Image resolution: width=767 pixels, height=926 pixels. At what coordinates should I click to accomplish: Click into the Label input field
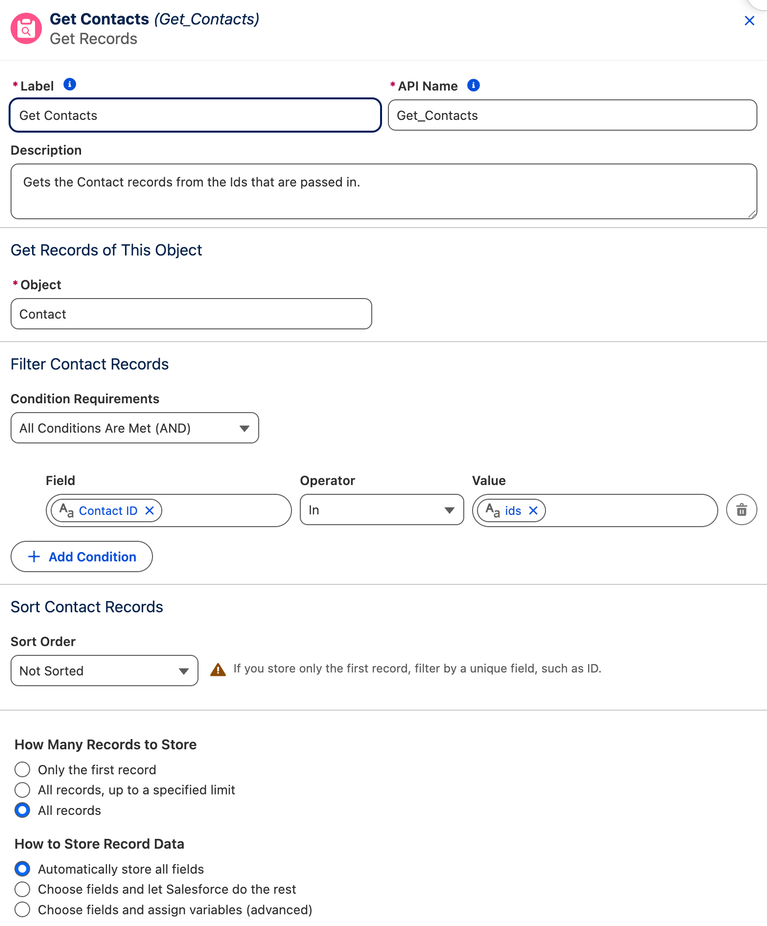click(x=195, y=115)
